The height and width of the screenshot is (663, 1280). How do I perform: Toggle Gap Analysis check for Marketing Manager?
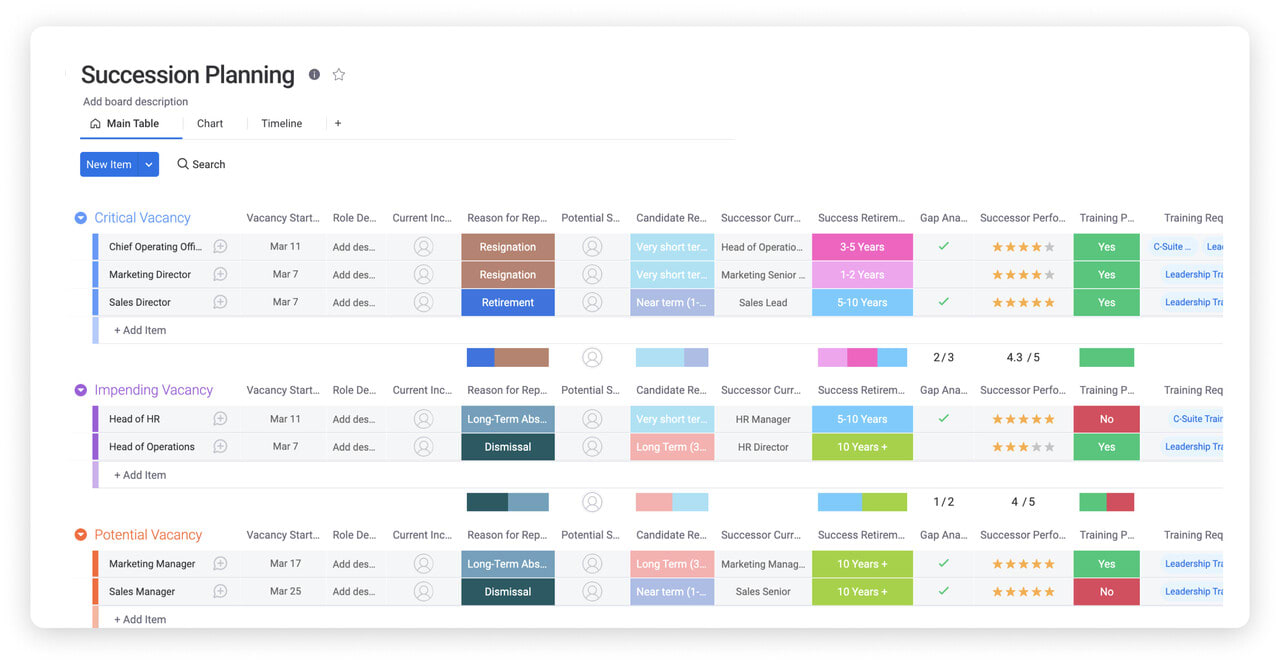943,563
